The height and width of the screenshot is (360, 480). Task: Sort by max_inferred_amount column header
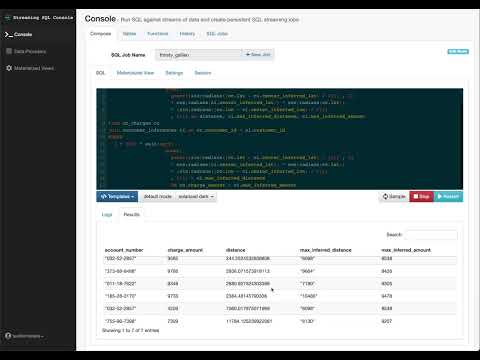tap(406, 250)
